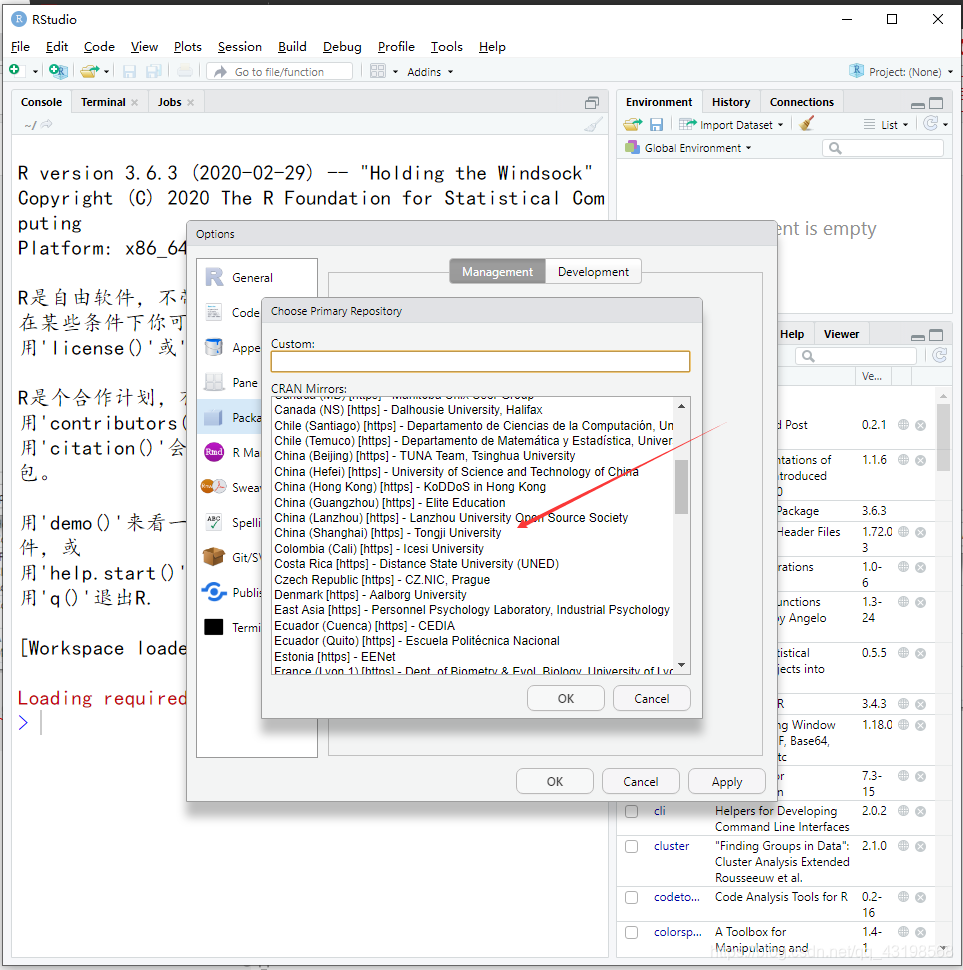Click the Custom repository input field

coord(480,361)
